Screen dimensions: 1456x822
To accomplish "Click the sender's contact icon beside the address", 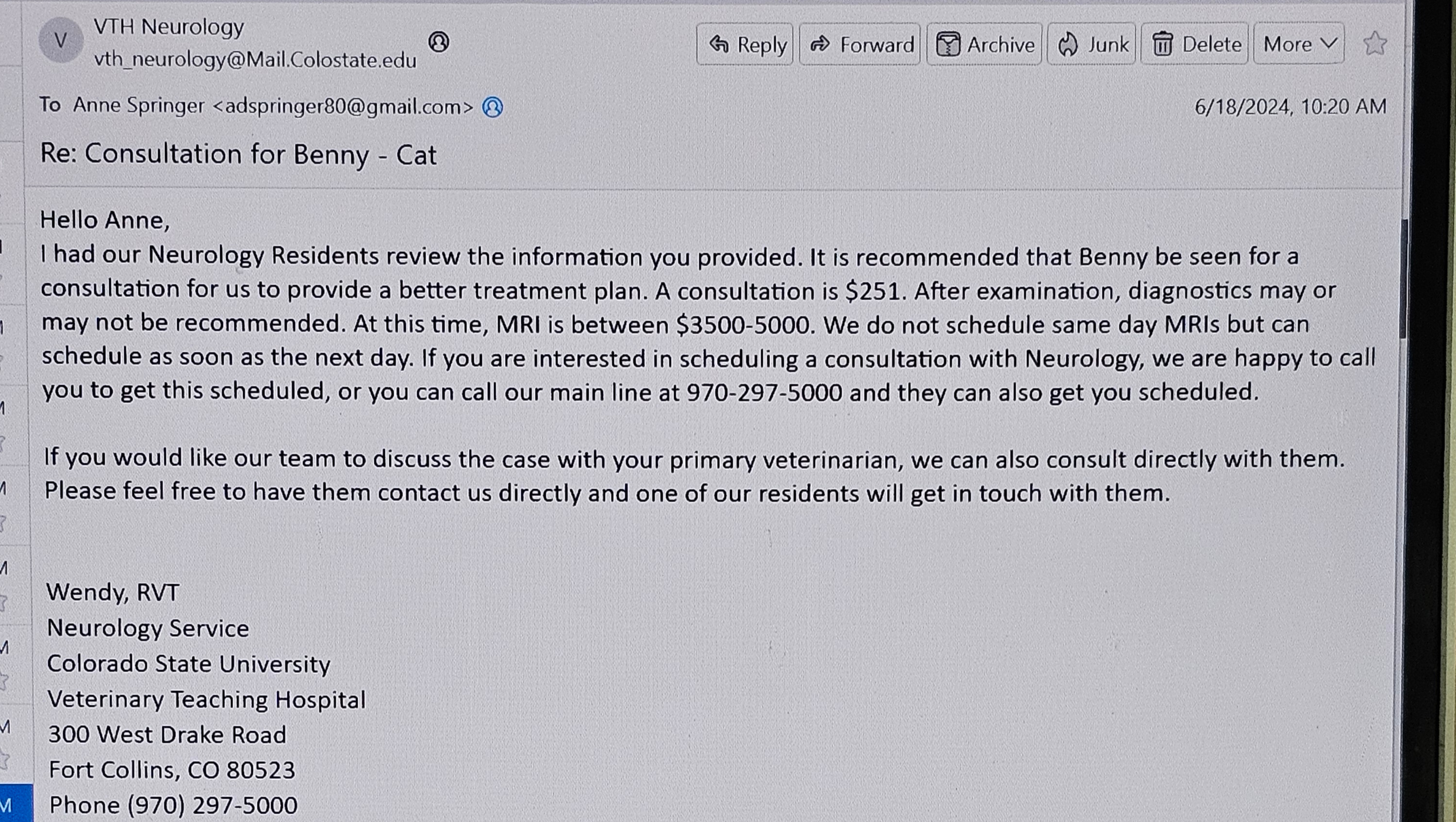I will point(439,42).
